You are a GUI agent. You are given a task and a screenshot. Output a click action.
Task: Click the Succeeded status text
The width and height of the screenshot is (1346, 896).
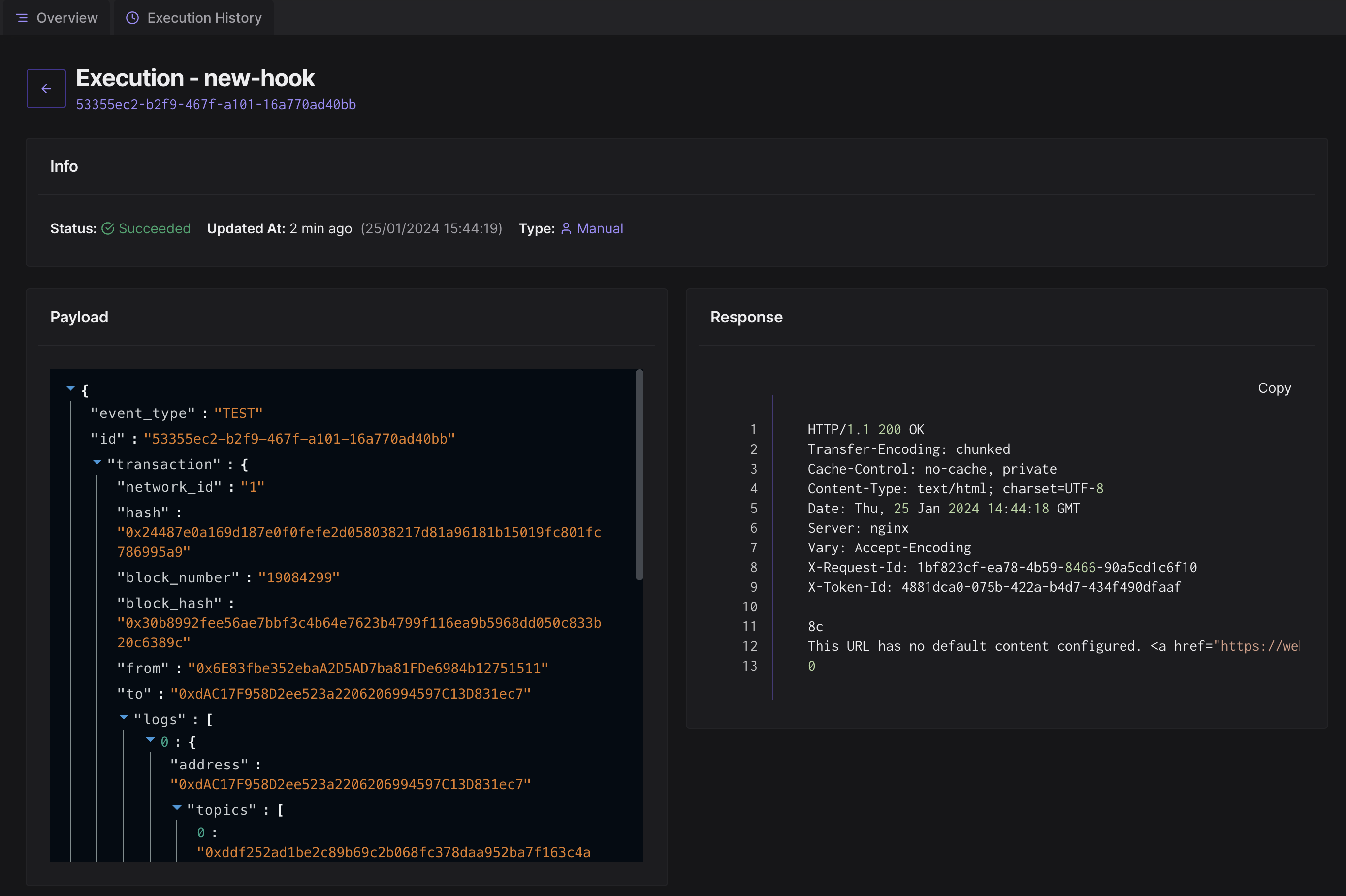point(154,228)
